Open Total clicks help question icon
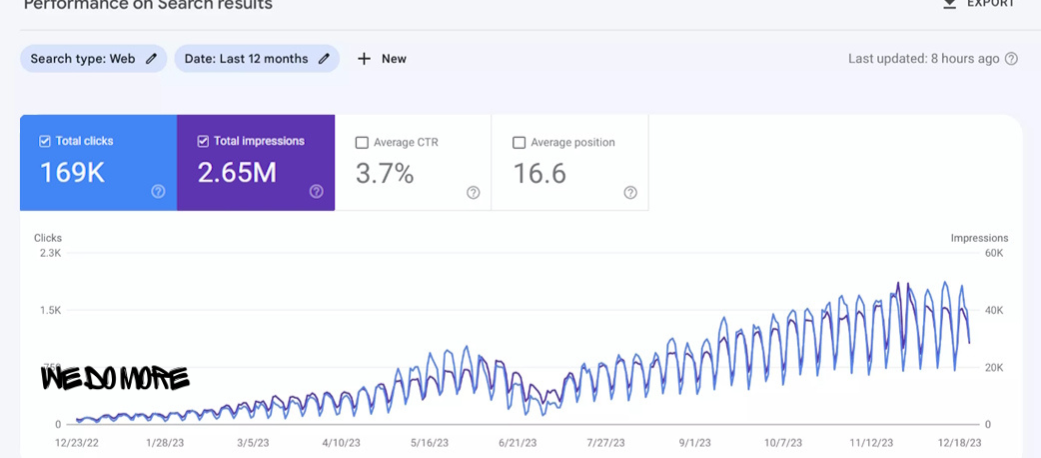Viewport: 1041px width, 458px height. 158,192
